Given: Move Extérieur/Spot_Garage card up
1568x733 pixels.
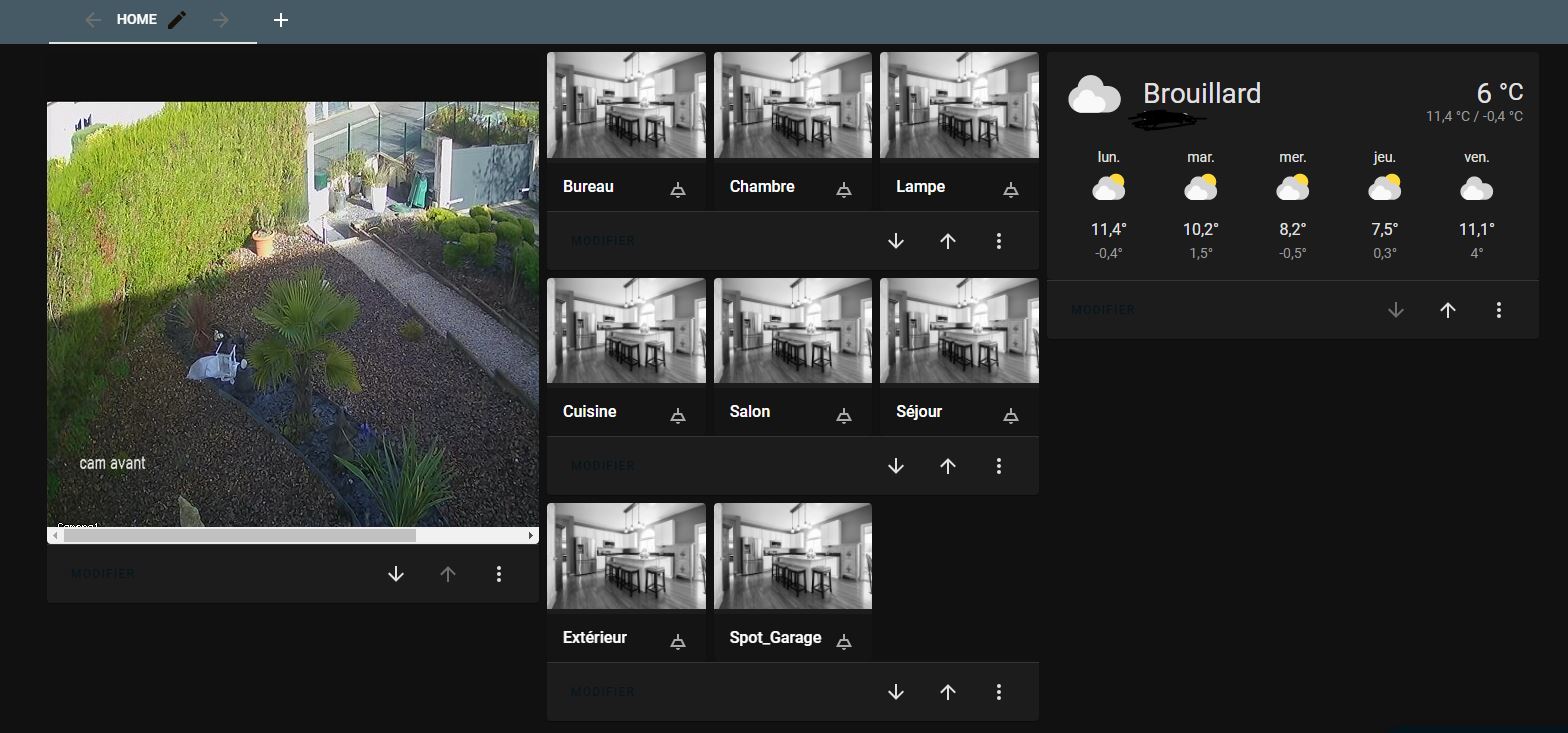Looking at the screenshot, I should 948,692.
